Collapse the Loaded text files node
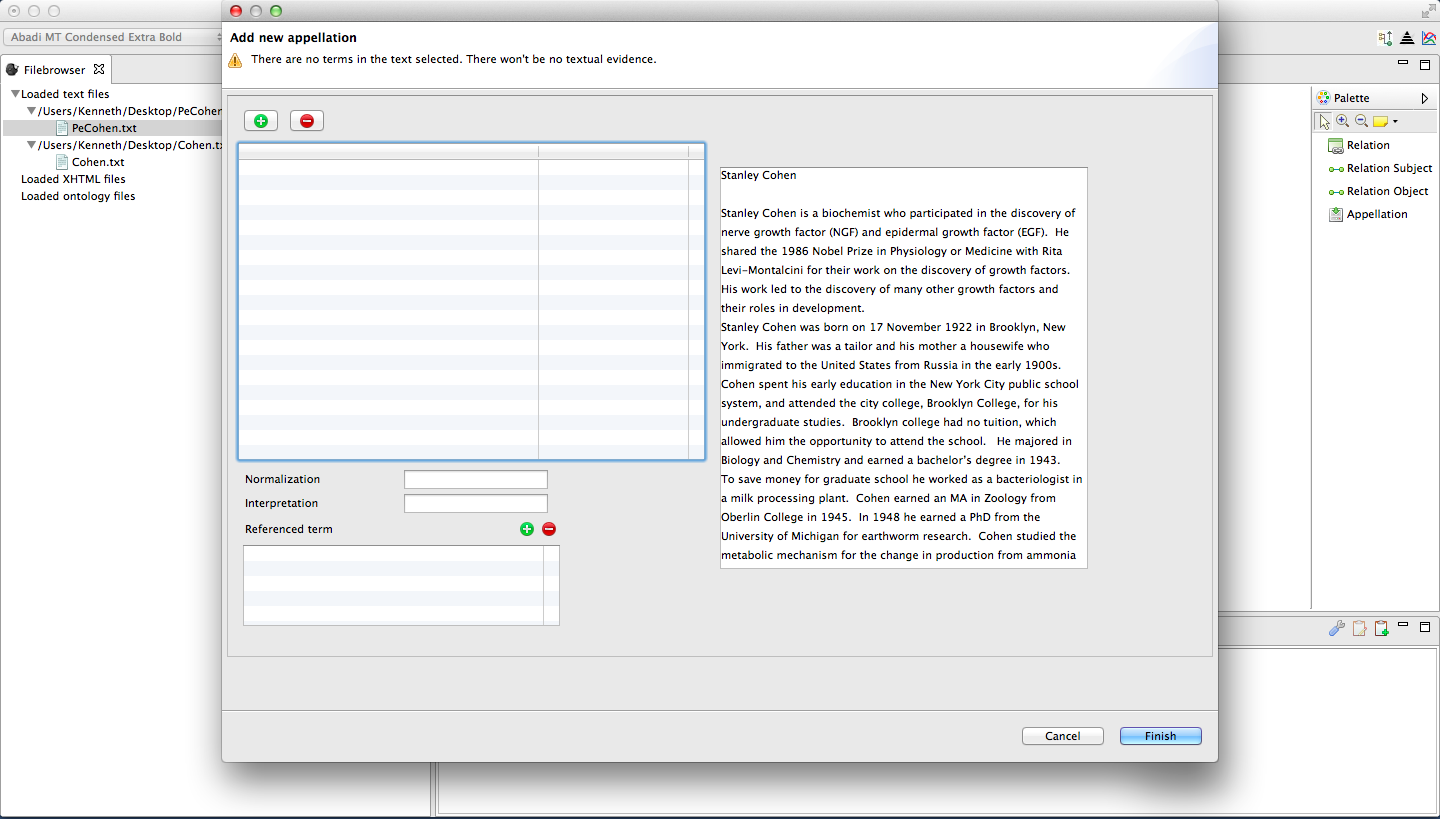 click(x=15, y=94)
